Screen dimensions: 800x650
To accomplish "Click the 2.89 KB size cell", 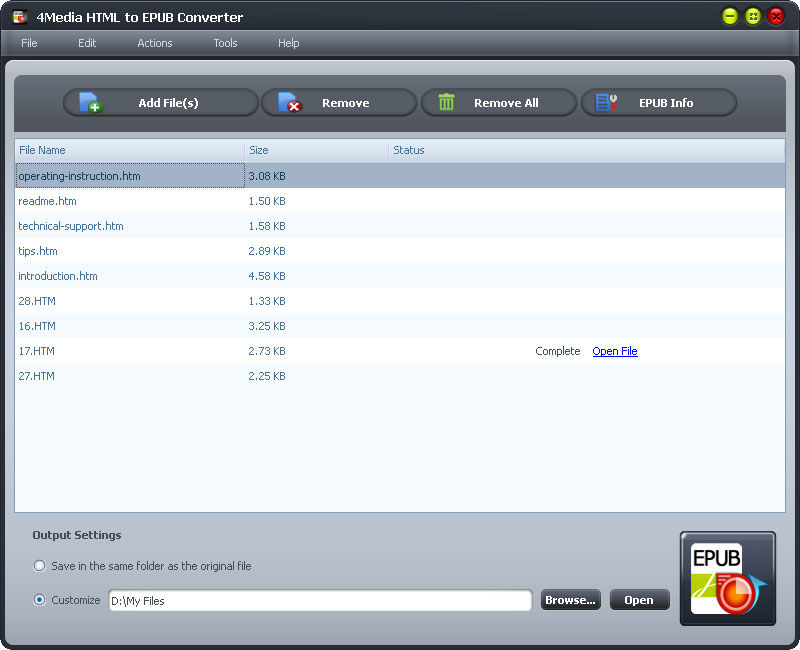I will 267,251.
